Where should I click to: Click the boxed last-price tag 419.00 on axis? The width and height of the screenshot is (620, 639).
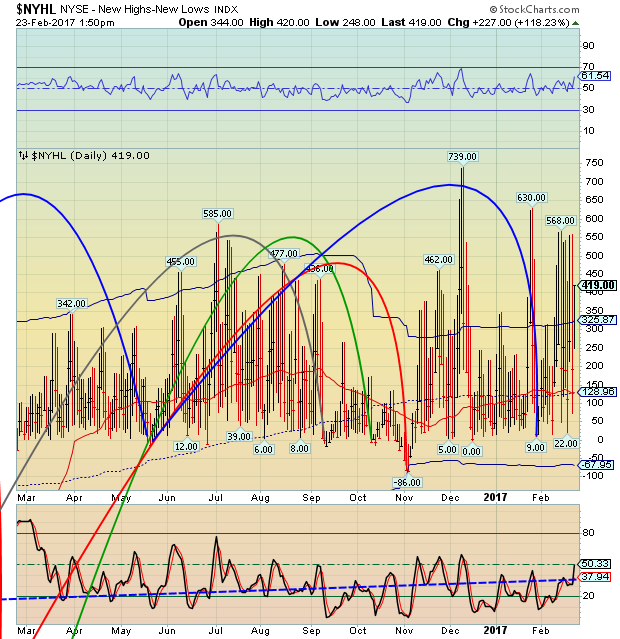[598, 285]
